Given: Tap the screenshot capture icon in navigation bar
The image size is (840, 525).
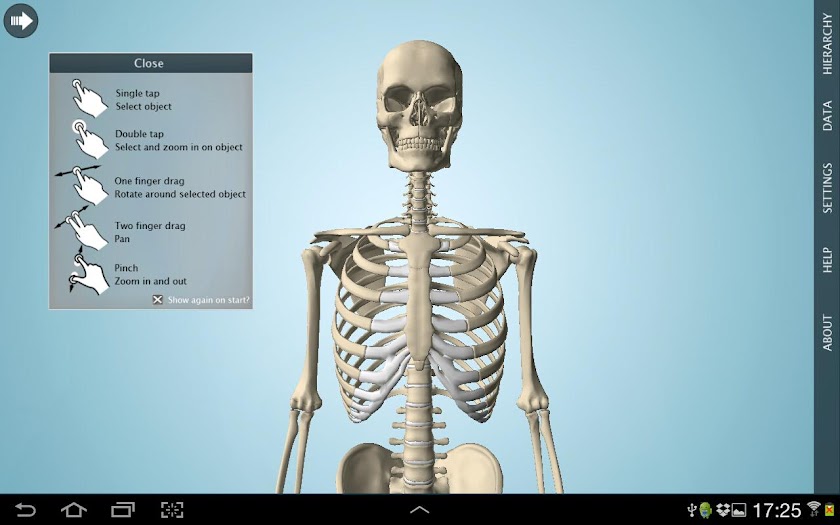Looking at the screenshot, I should 172,509.
